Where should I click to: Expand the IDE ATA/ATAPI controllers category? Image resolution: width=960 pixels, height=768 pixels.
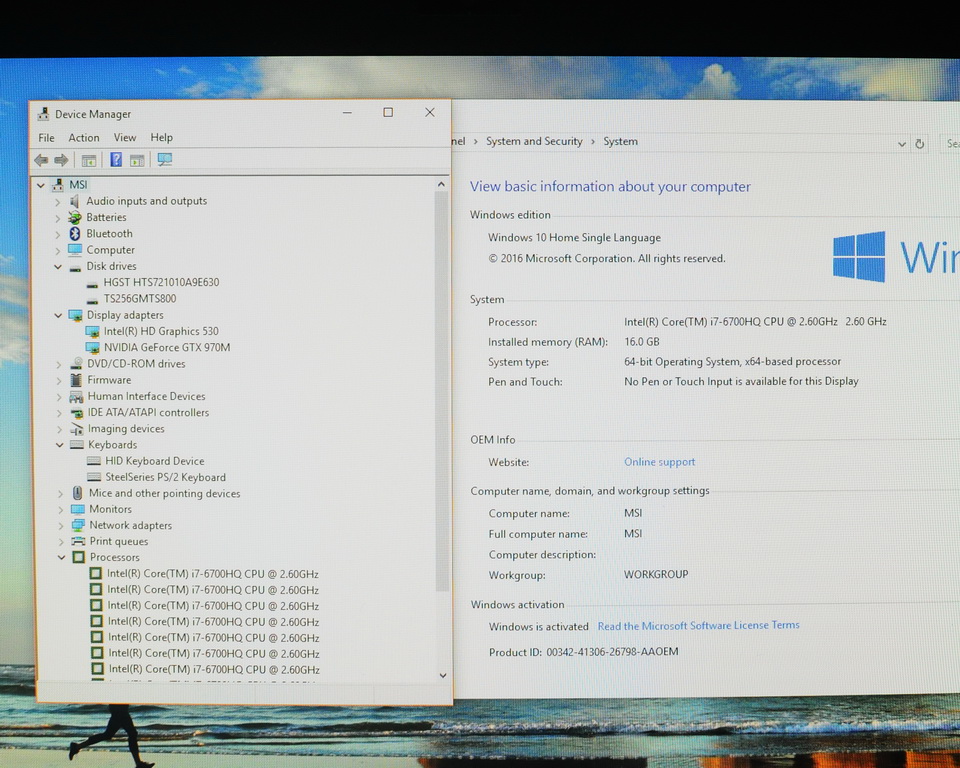pos(59,413)
